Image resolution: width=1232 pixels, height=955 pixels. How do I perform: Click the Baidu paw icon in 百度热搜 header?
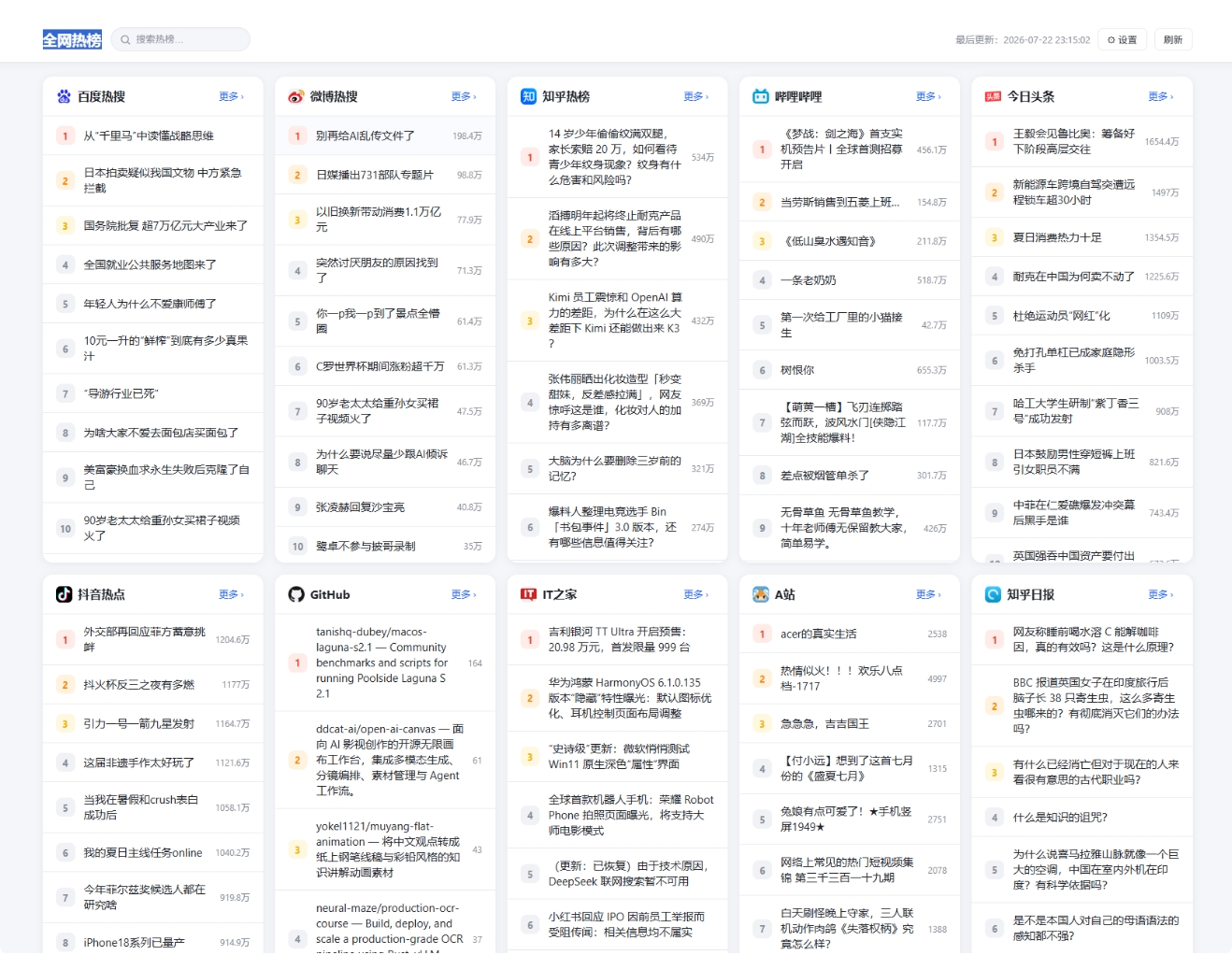(64, 96)
